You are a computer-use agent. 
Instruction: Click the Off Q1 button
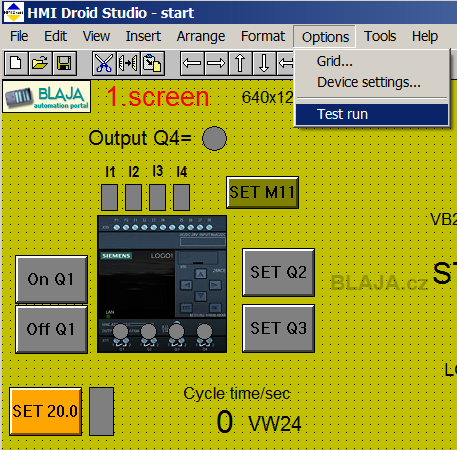coord(51,329)
